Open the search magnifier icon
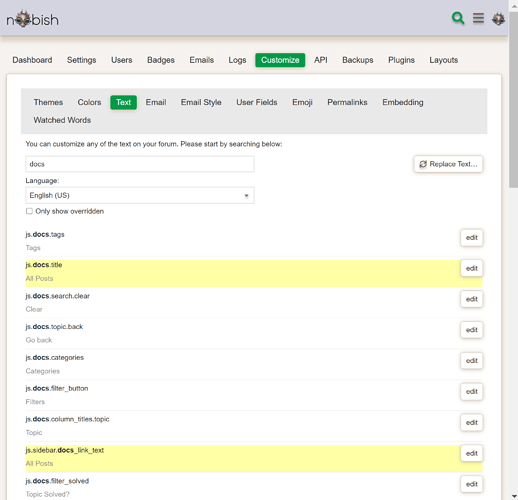Viewport: 518px width, 500px height. (x=458, y=18)
